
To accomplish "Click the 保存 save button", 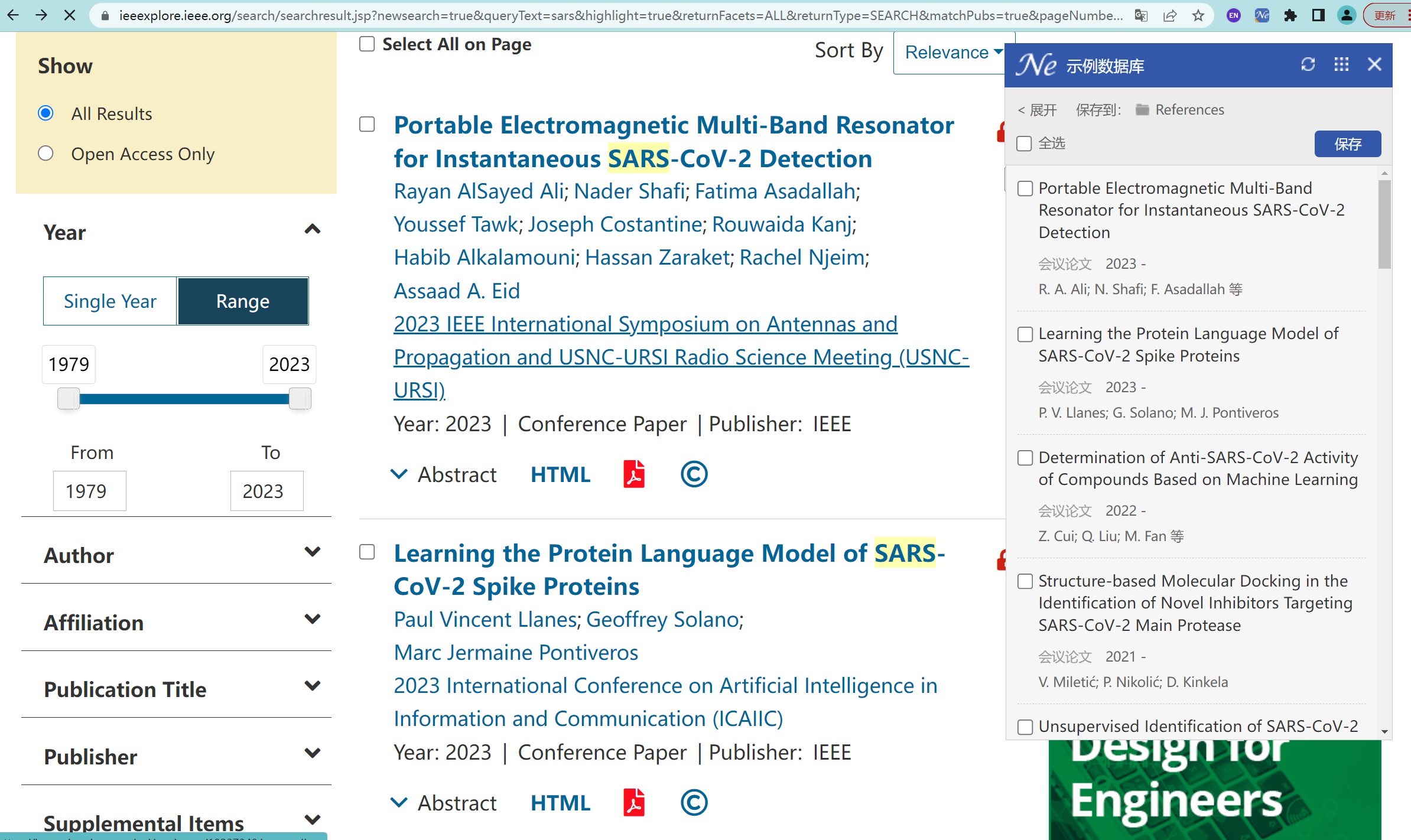I will (1348, 144).
